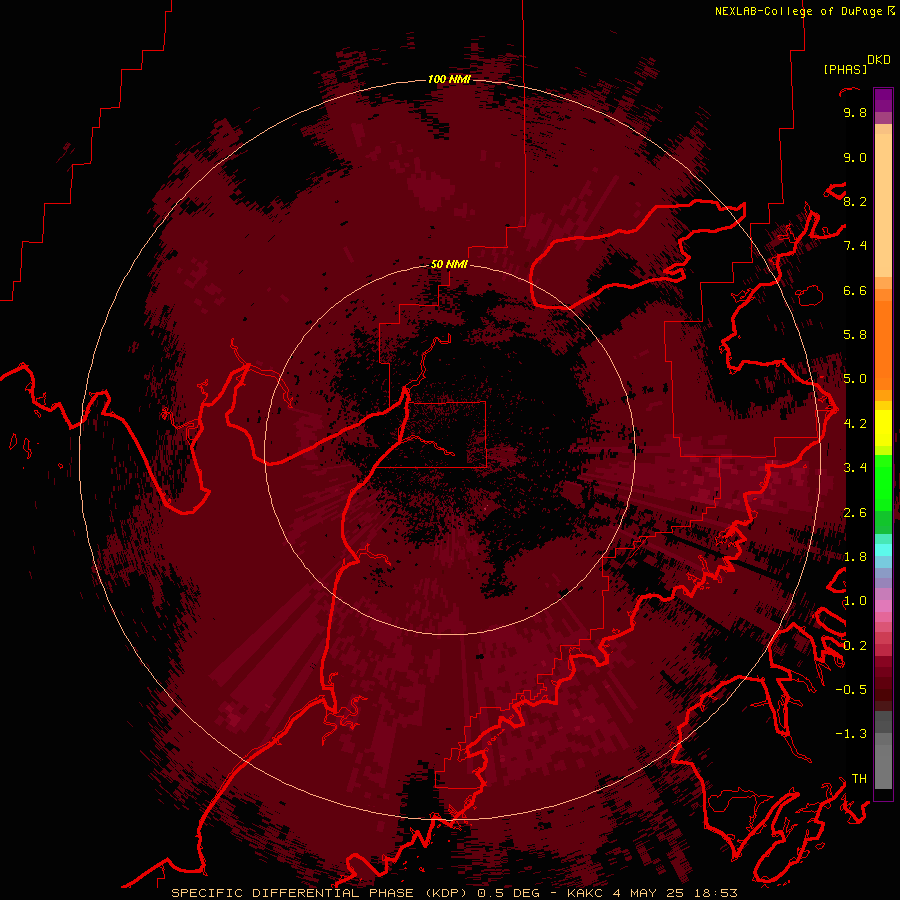Select the 0.2 scale value
Image resolution: width=900 pixels, height=900 pixels.
click(855, 646)
